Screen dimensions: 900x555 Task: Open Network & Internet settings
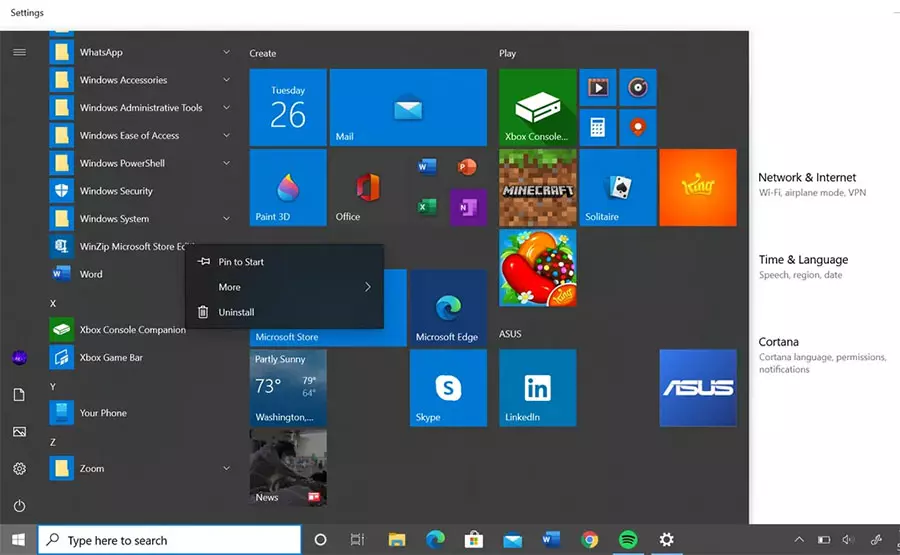pos(807,177)
